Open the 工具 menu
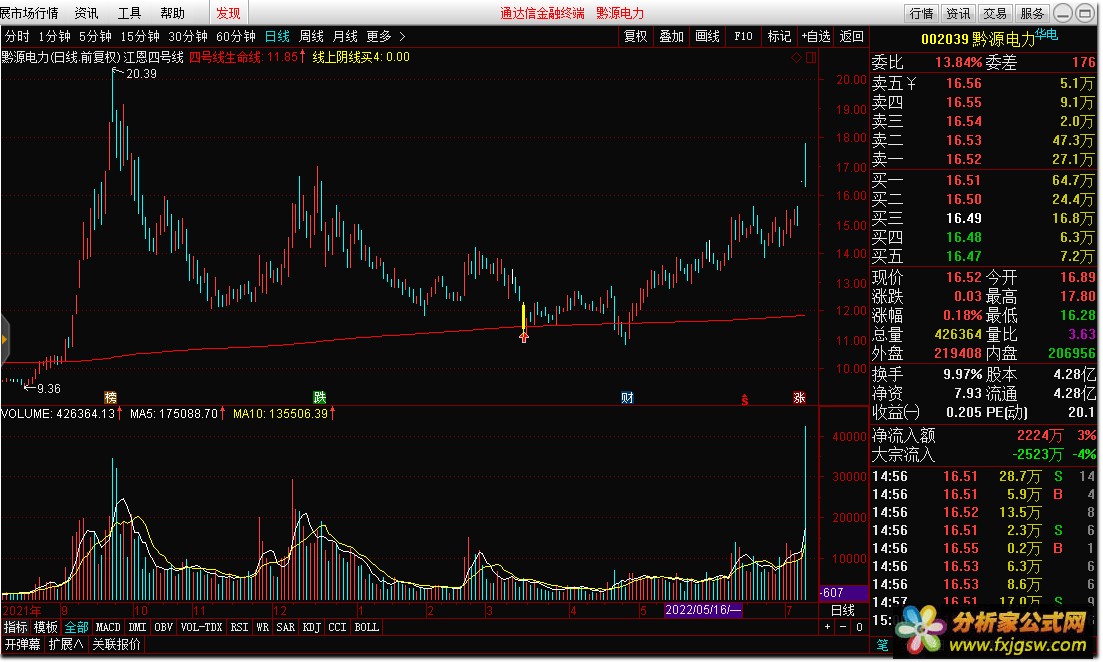Image resolution: width=1103 pixels, height=662 pixels. (129, 13)
